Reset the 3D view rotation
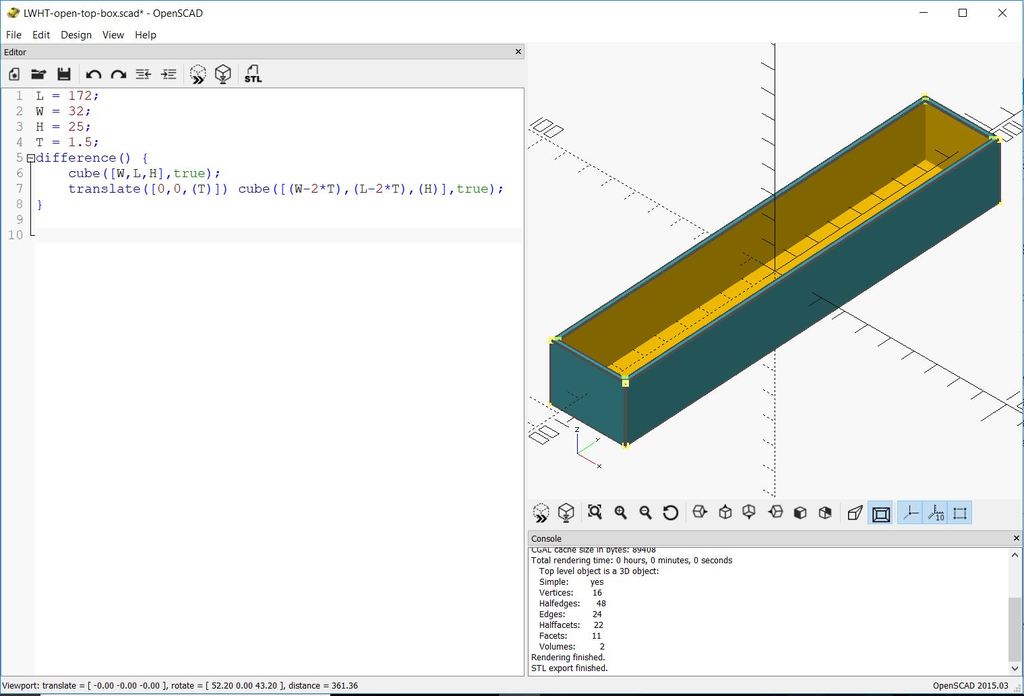The width and height of the screenshot is (1024, 696). [670, 513]
